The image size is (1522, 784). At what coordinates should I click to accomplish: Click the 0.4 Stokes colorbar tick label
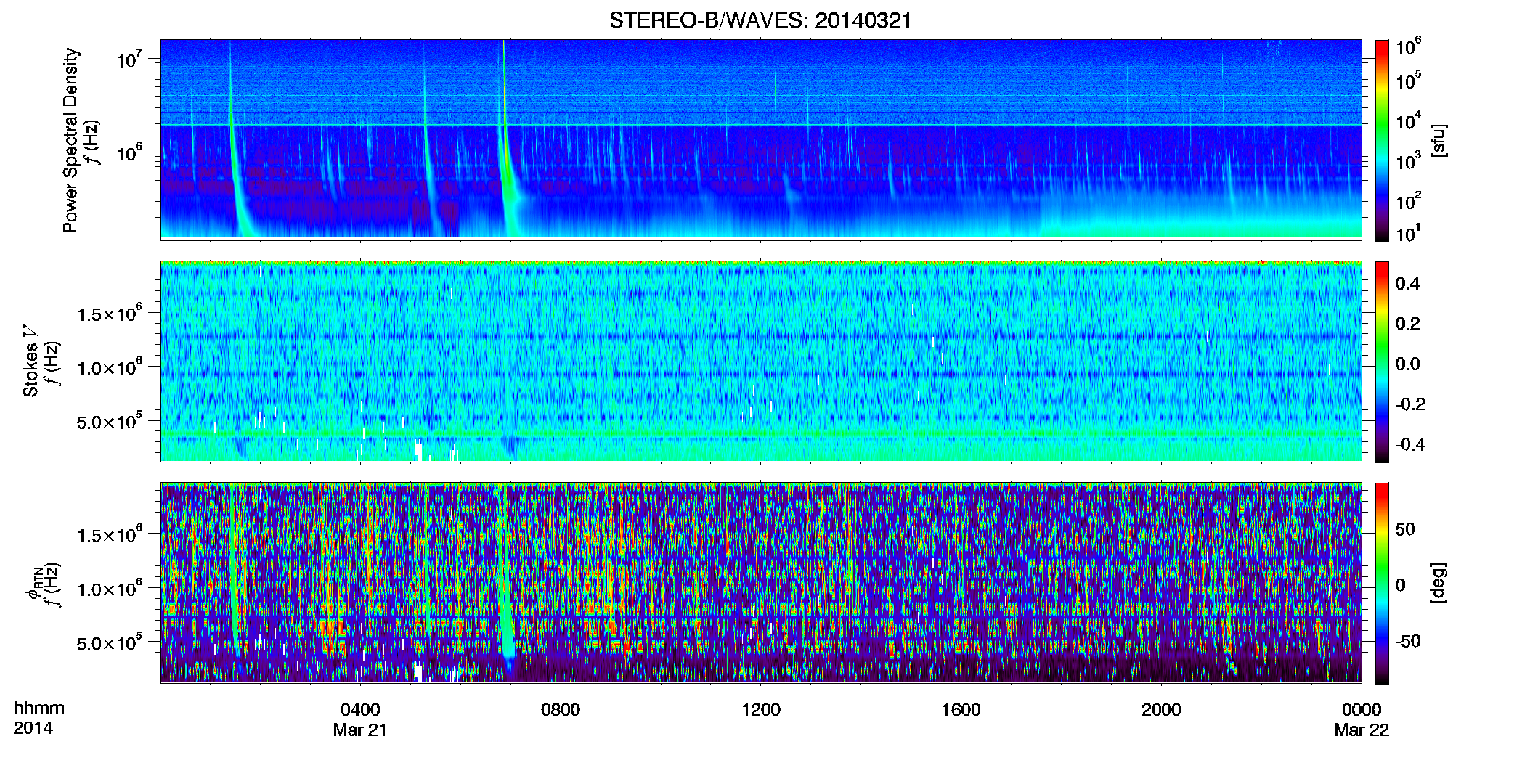1408,284
